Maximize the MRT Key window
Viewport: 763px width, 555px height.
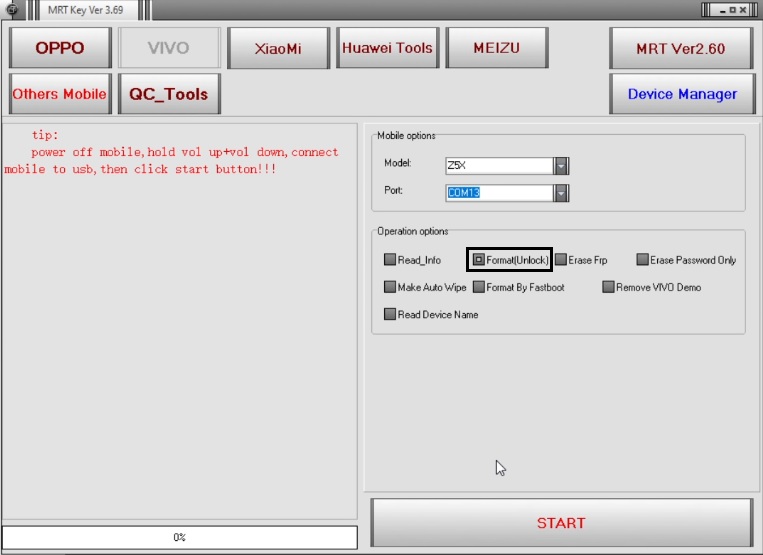click(x=733, y=10)
